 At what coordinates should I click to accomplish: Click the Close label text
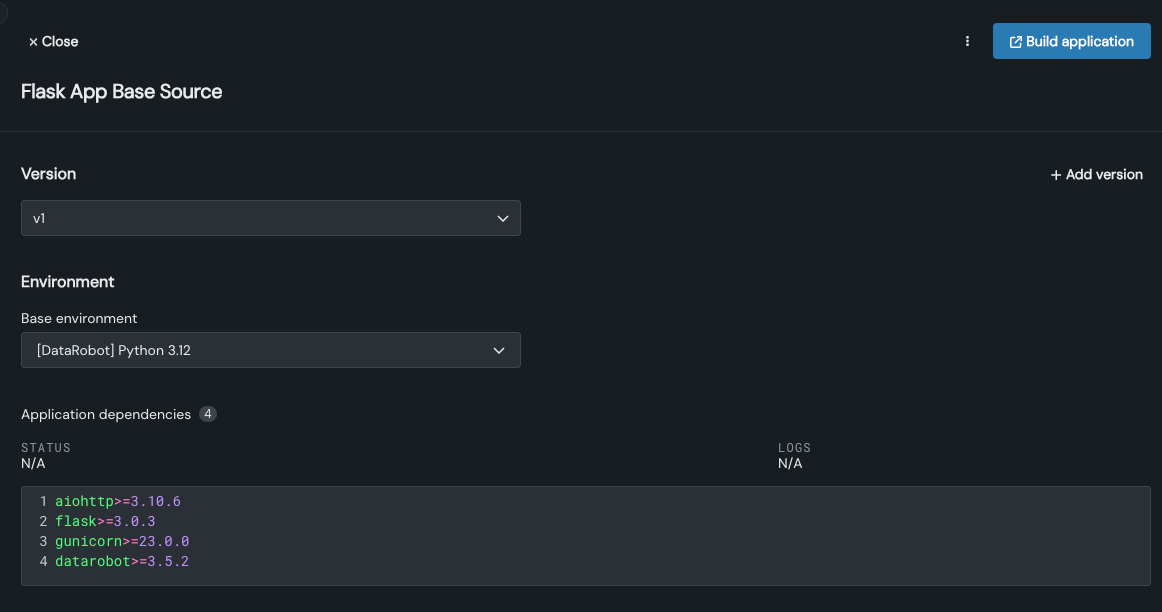(x=60, y=42)
